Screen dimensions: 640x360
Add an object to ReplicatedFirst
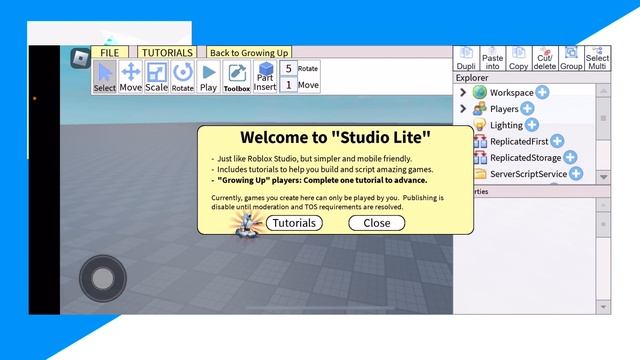pyautogui.click(x=557, y=141)
